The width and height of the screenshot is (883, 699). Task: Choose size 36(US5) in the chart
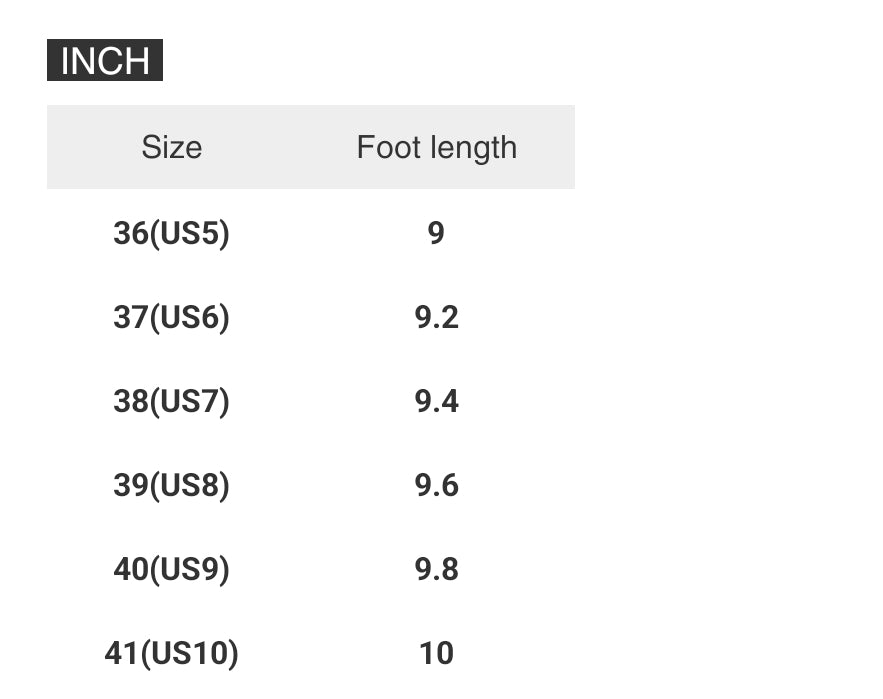[171, 233]
